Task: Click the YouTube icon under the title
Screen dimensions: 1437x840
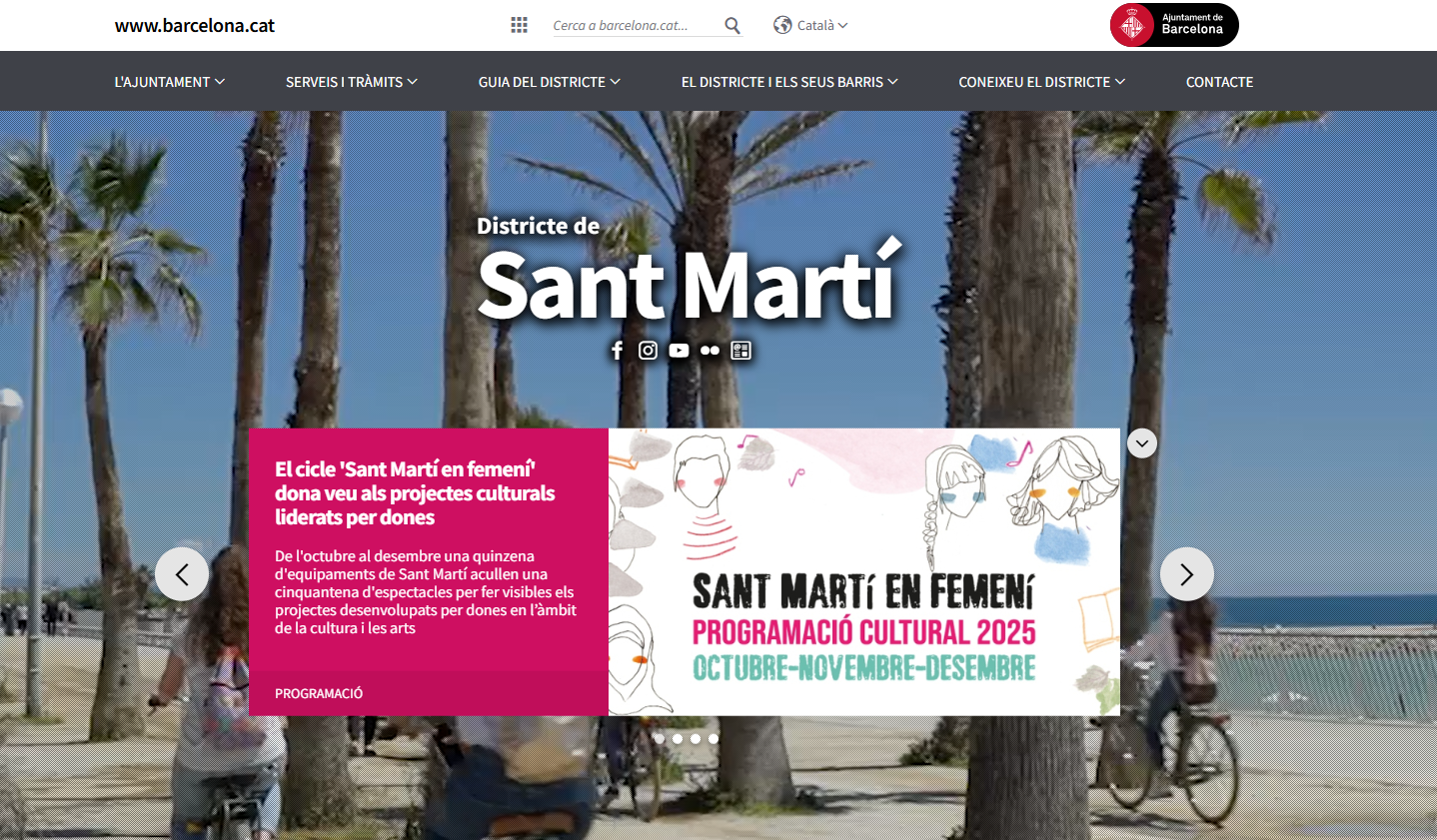Action: (679, 351)
